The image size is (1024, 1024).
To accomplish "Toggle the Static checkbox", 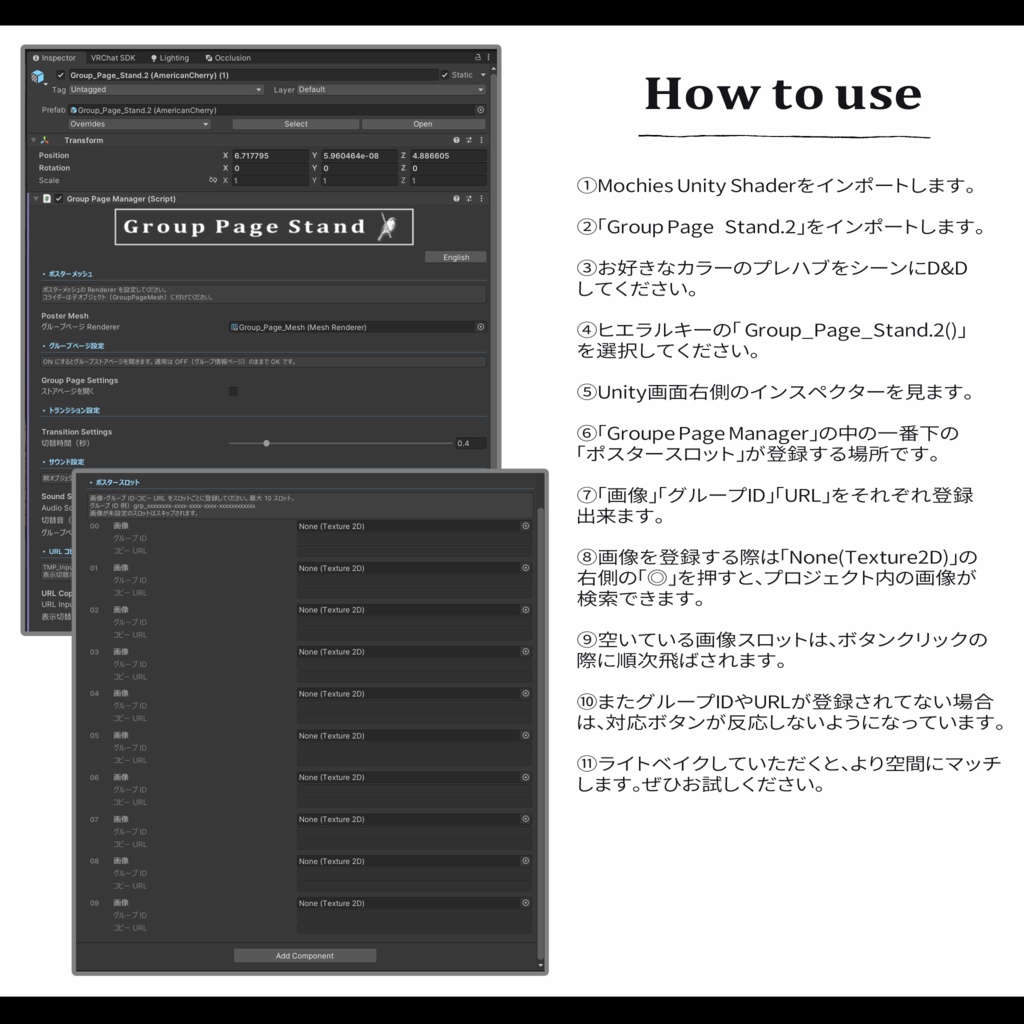I will coord(445,74).
